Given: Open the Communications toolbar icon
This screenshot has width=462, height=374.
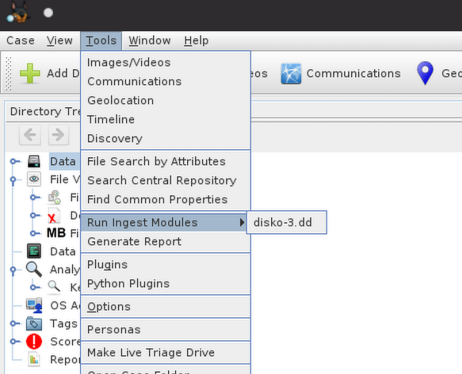Looking at the screenshot, I should pos(291,73).
